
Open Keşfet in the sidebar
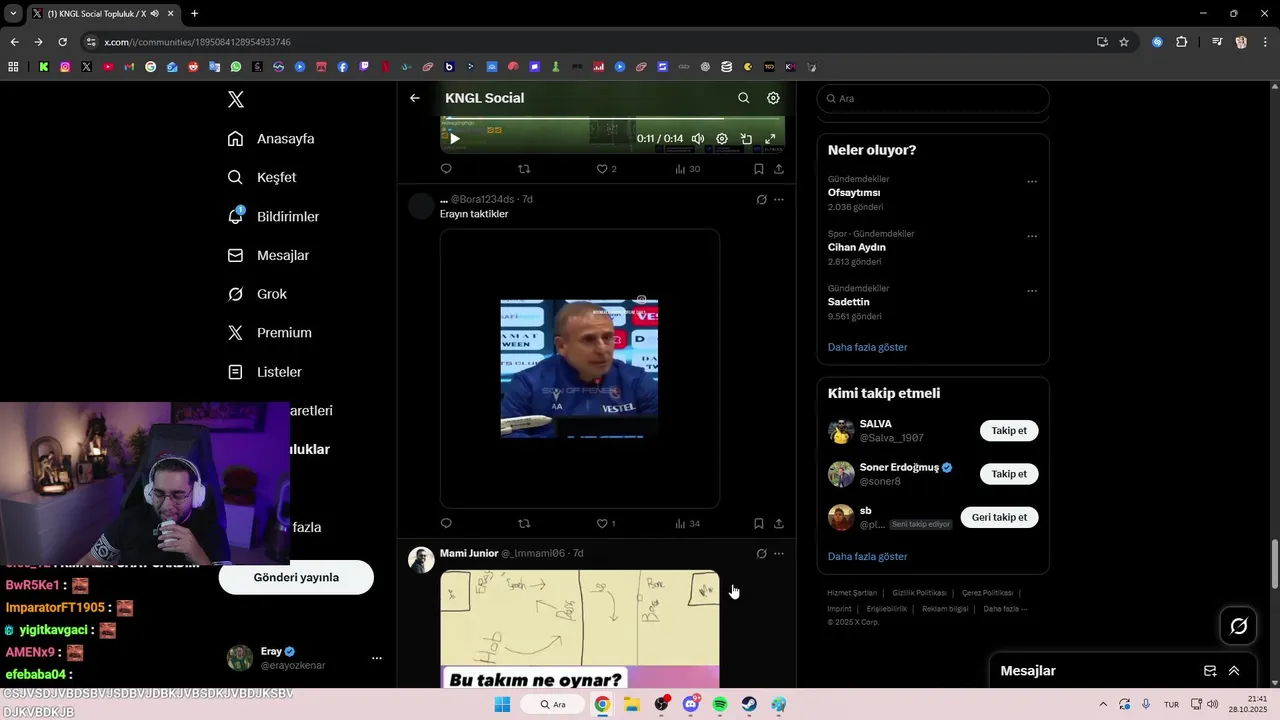pos(262,177)
